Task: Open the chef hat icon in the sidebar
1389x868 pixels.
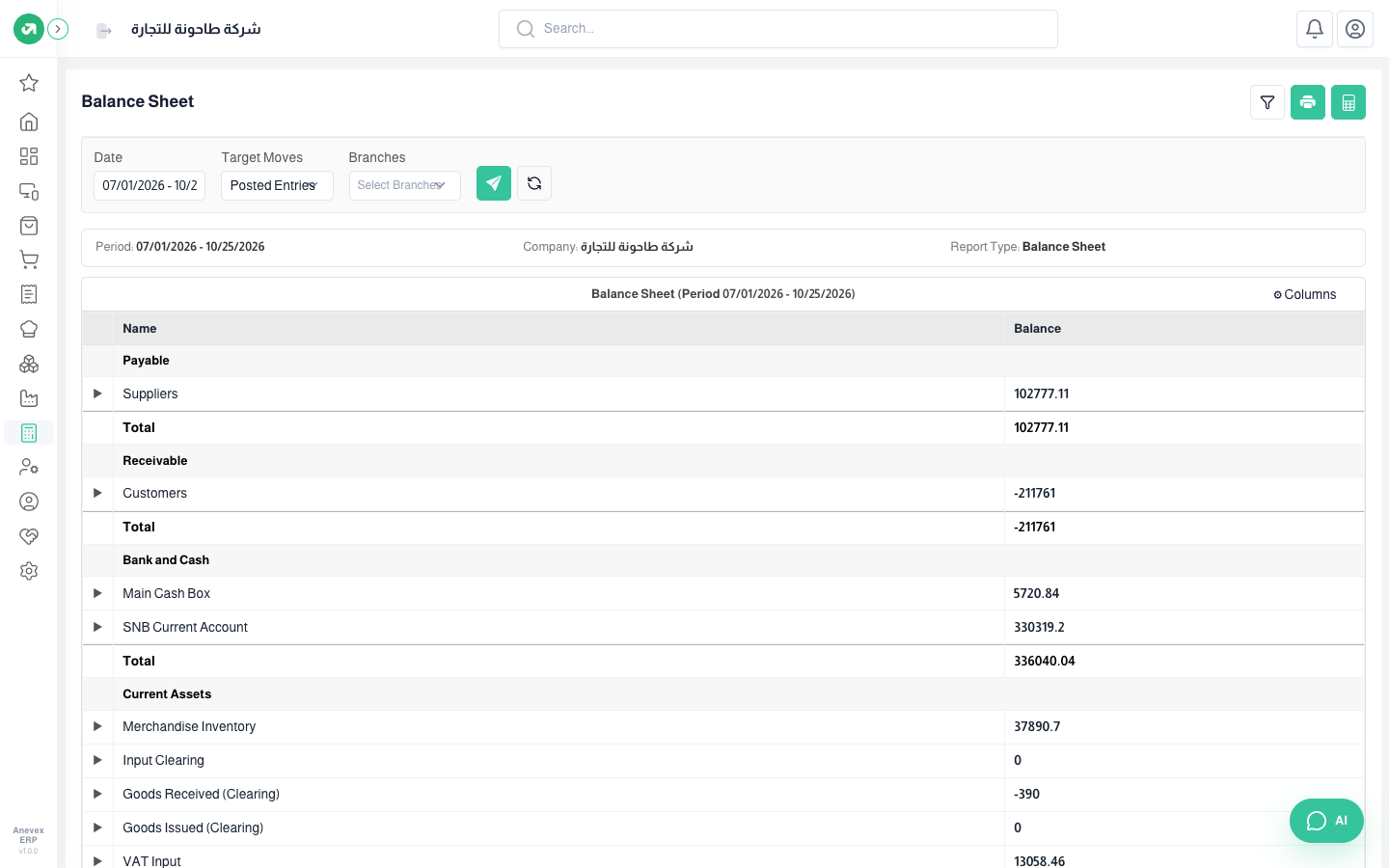Action: pos(29,329)
